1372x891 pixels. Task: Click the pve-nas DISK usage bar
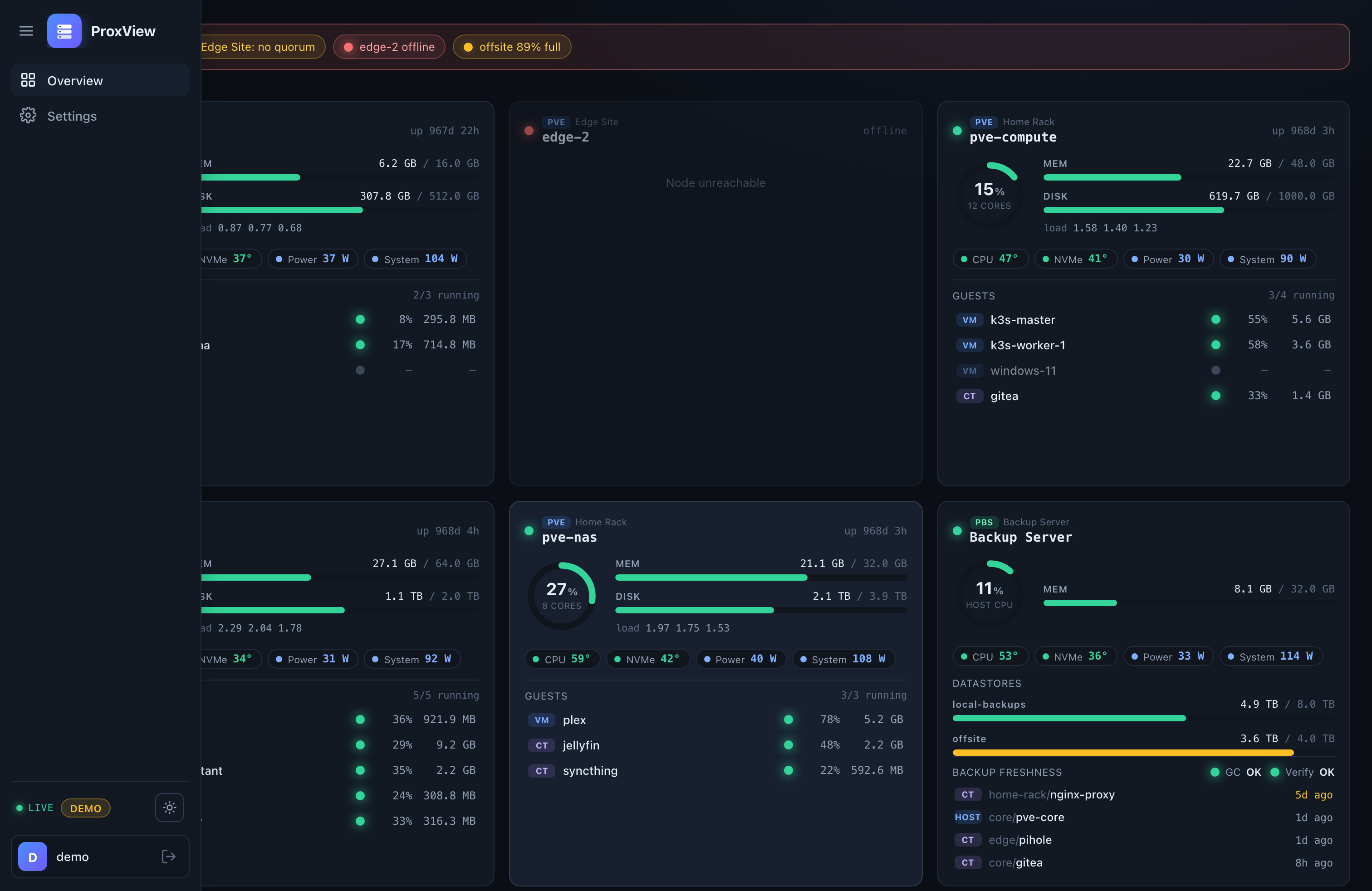761,610
